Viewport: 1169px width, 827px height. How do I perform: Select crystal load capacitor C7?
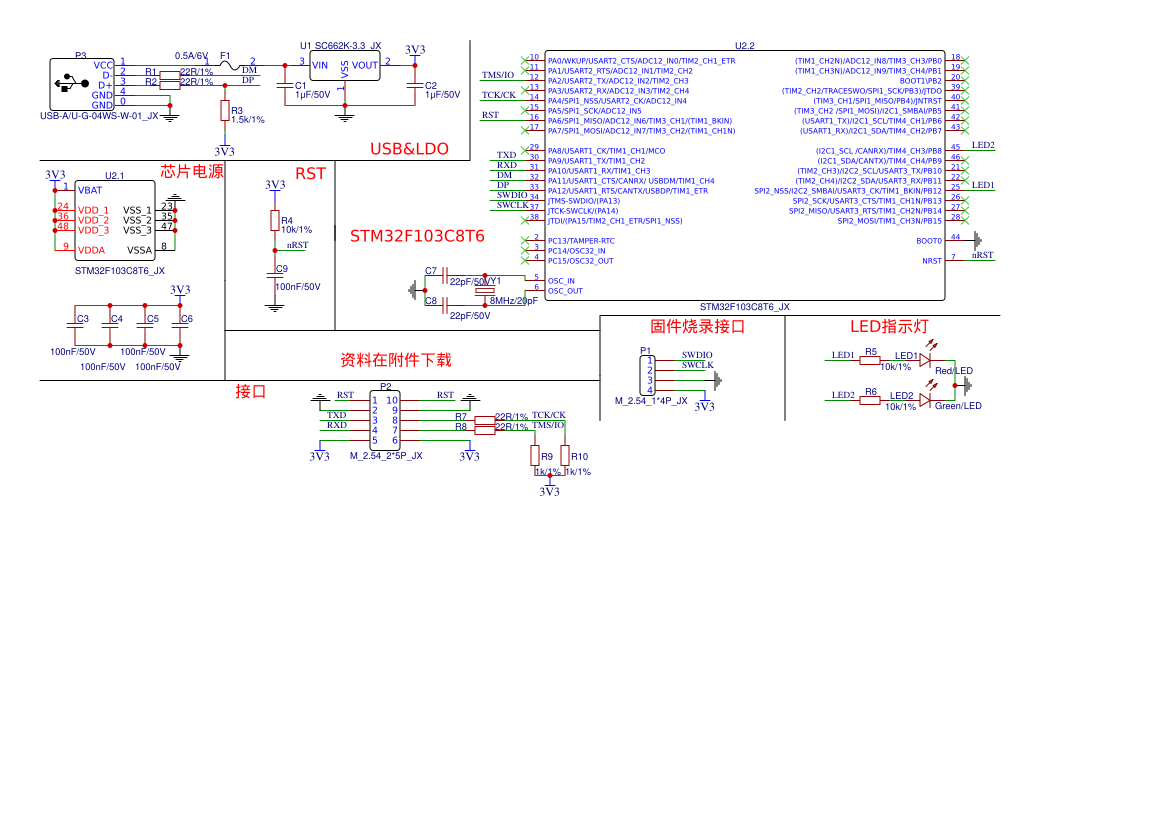click(445, 275)
